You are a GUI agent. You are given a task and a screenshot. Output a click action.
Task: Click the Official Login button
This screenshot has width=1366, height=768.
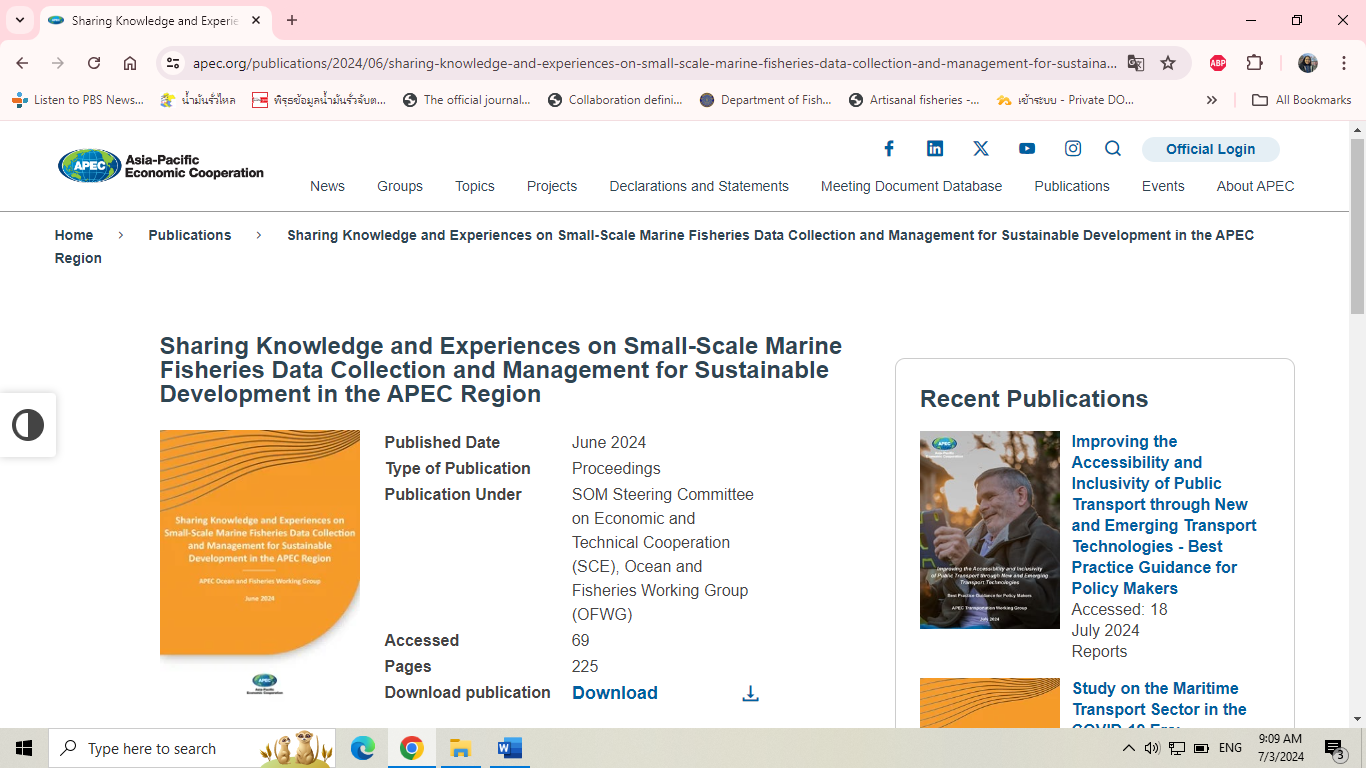tap(1210, 149)
